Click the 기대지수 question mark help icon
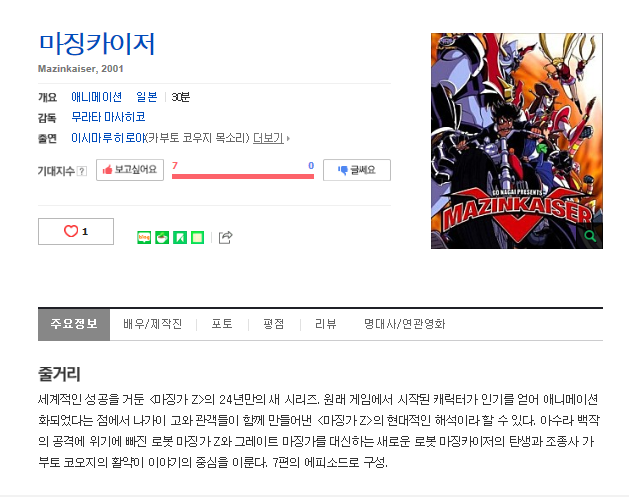This screenshot has width=629, height=497. [82, 171]
